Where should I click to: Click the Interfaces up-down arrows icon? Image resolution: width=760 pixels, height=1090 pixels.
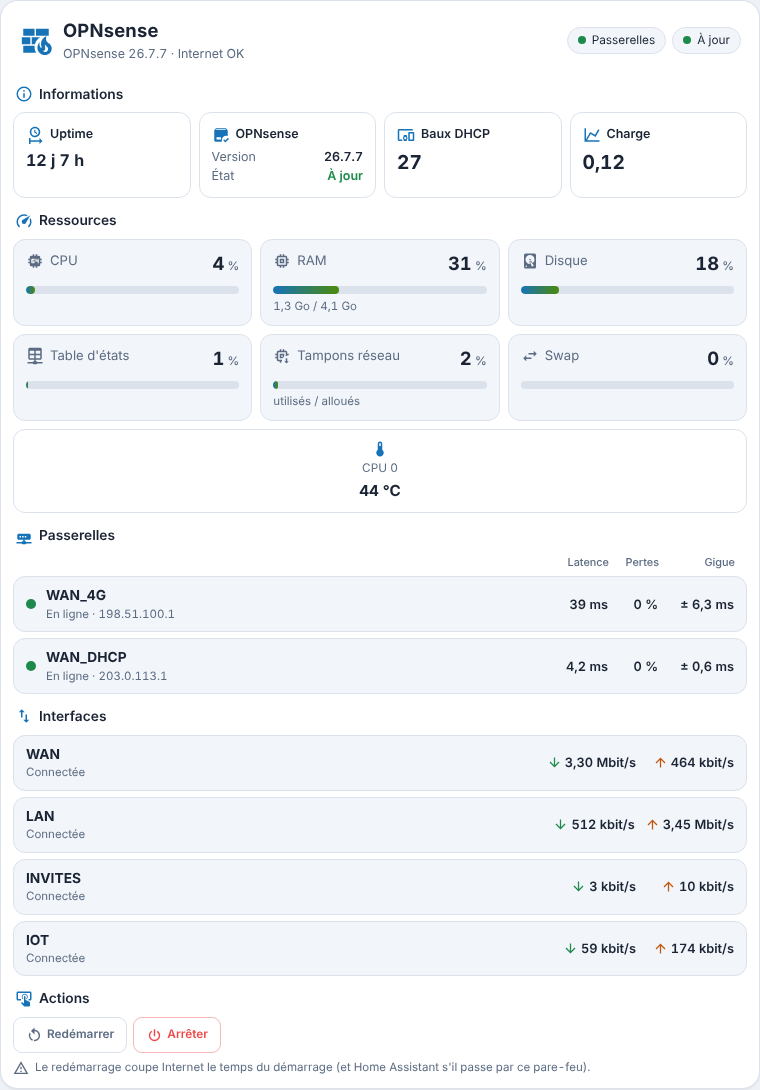point(24,716)
